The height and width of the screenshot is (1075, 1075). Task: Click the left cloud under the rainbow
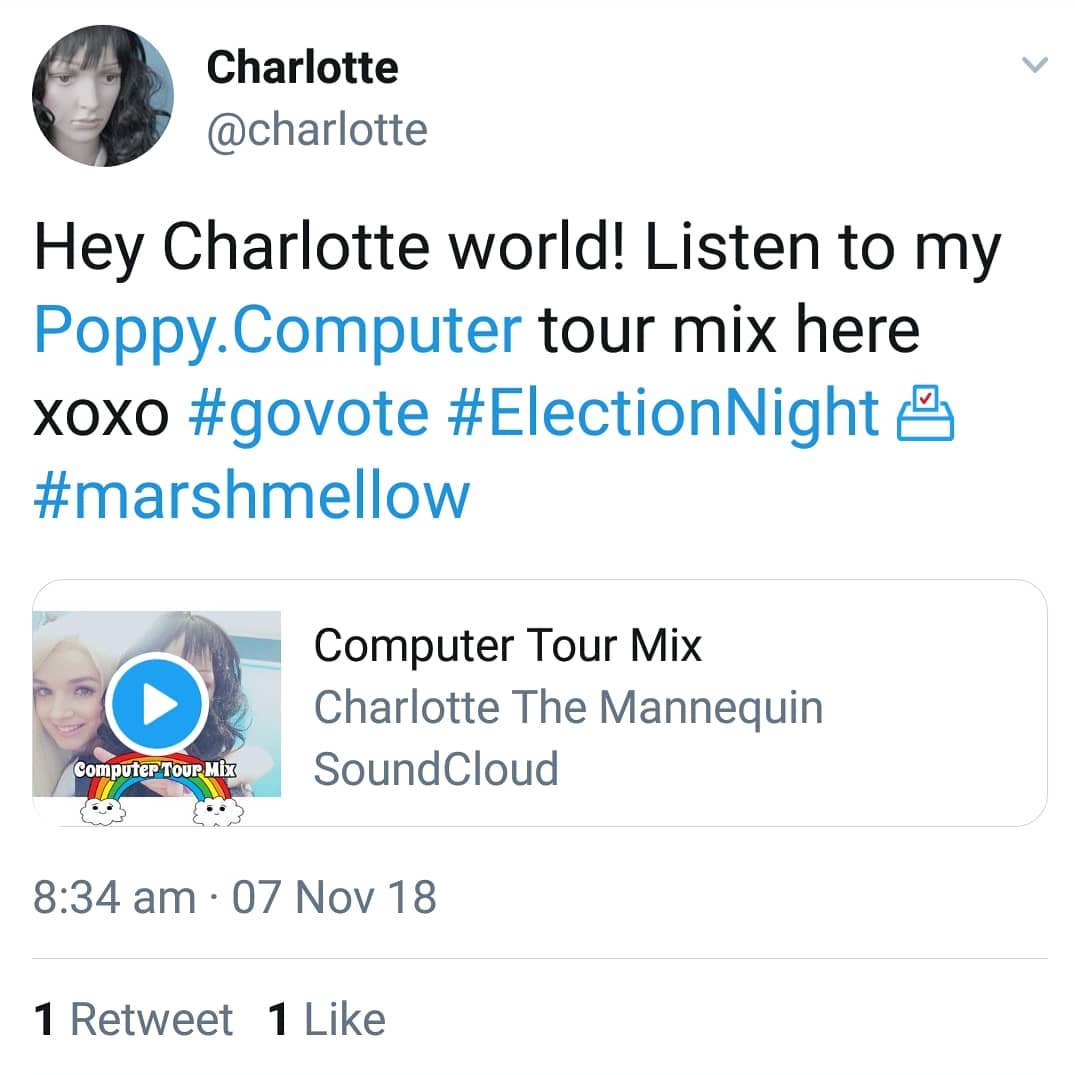[103, 812]
